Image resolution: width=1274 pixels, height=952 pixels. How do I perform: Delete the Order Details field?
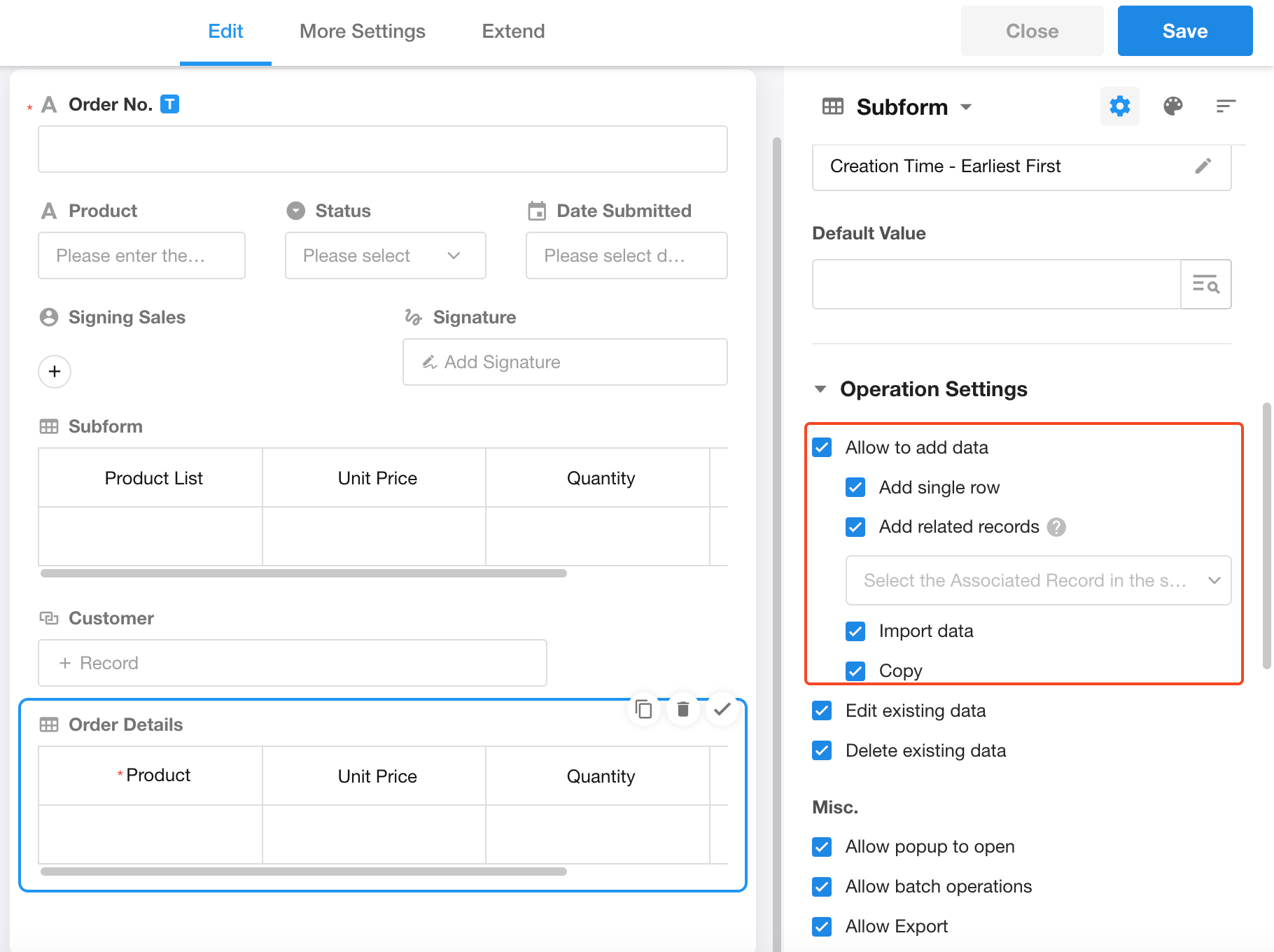click(x=683, y=710)
